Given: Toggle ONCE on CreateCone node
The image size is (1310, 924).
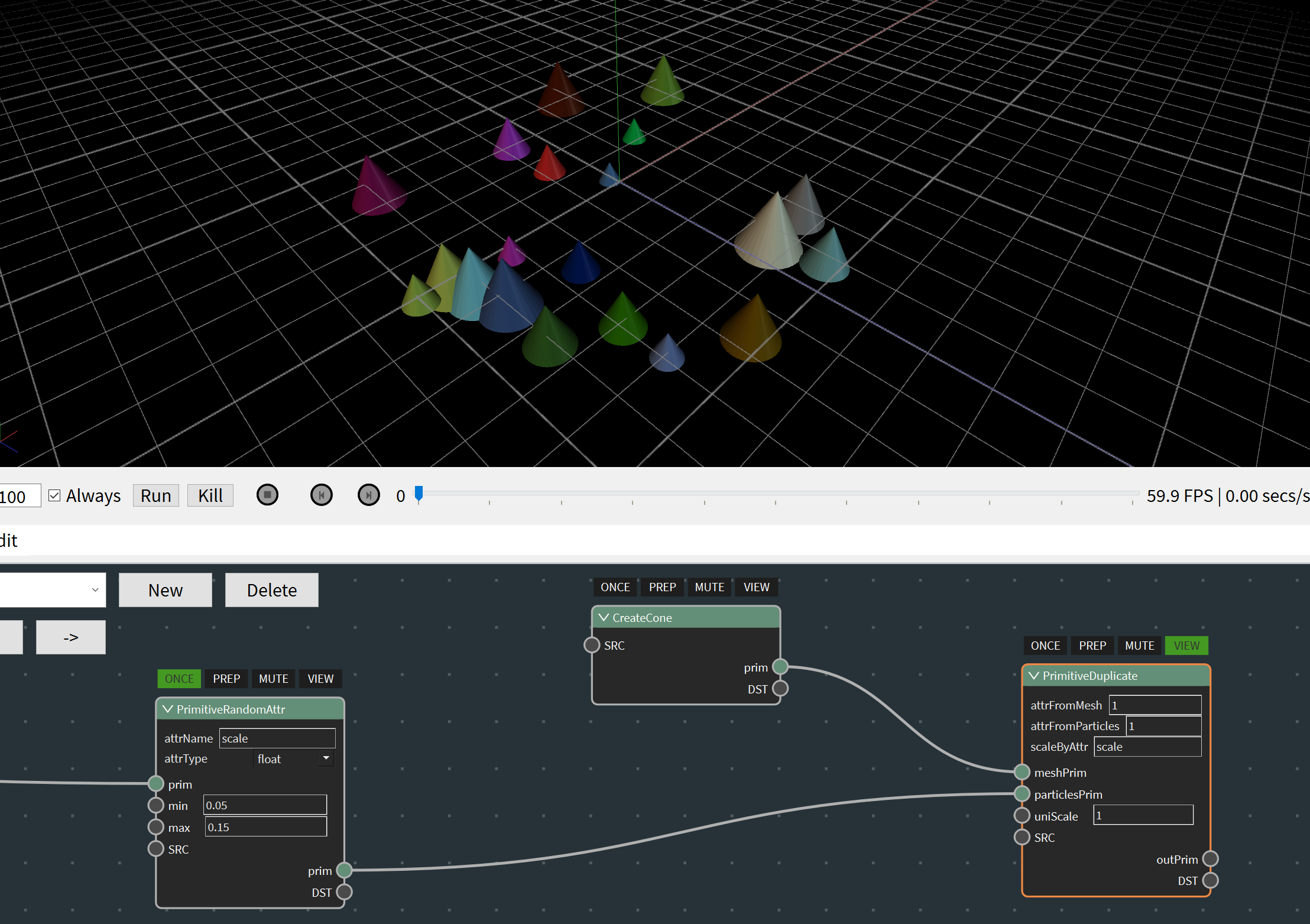Looking at the screenshot, I should pos(615,587).
